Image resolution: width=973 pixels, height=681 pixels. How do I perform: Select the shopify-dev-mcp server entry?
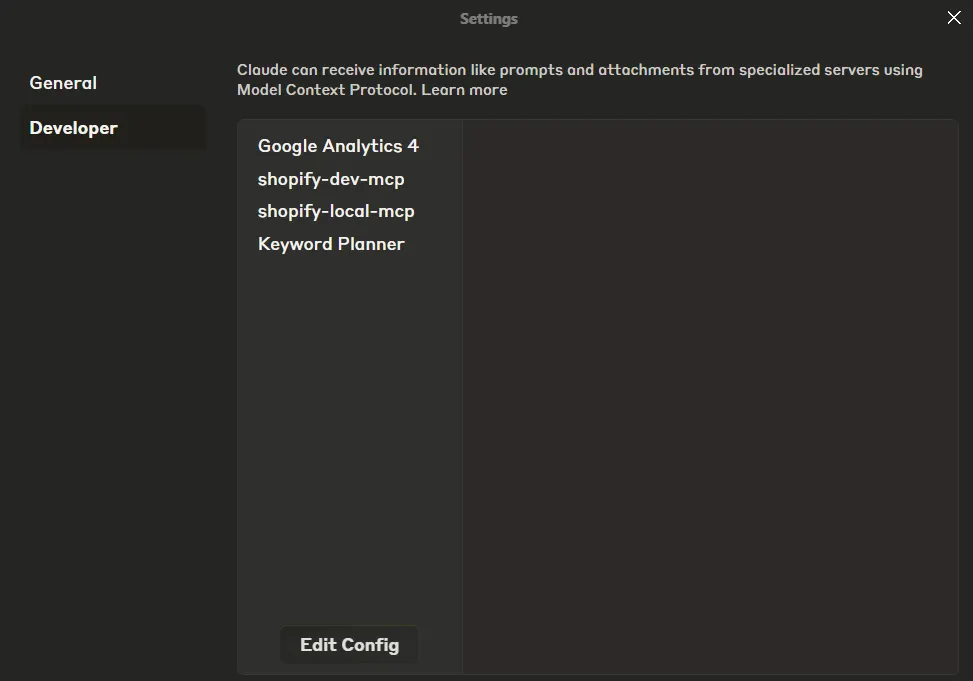tap(331, 179)
